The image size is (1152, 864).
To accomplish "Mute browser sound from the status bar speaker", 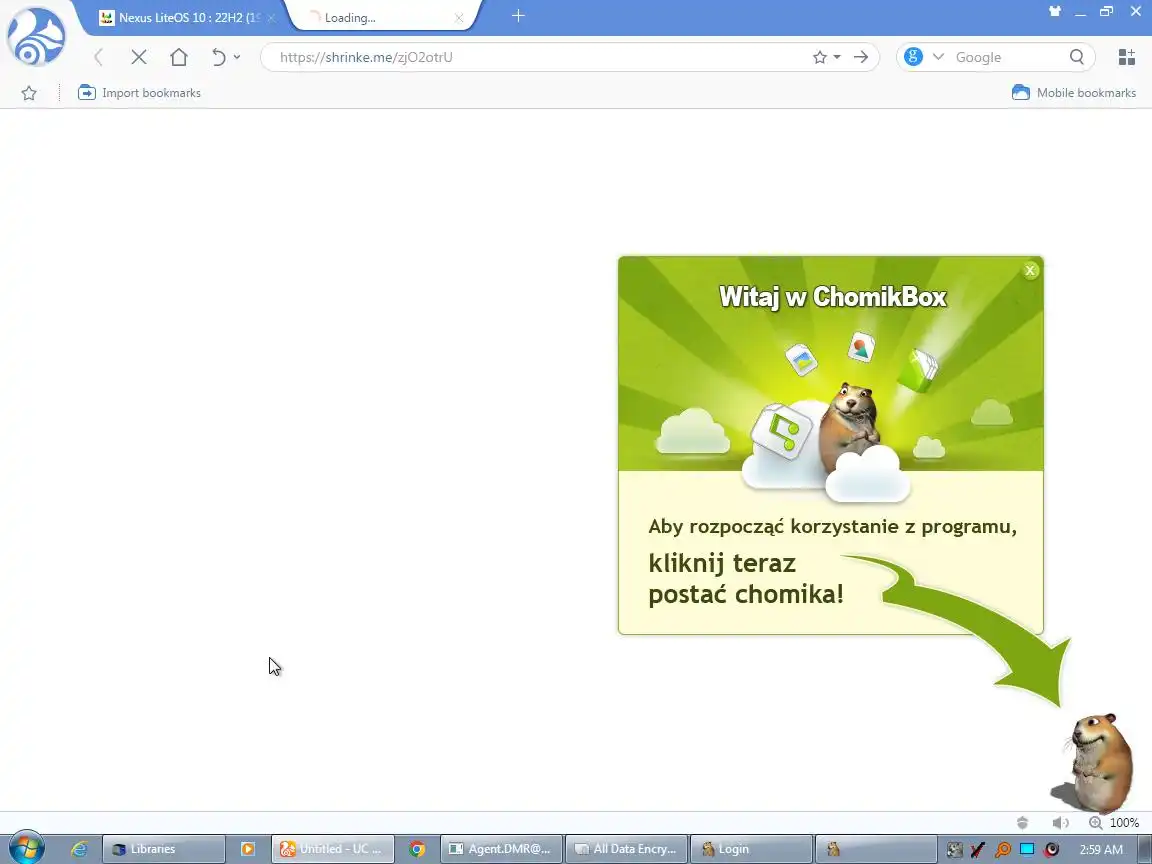I will 1060,823.
